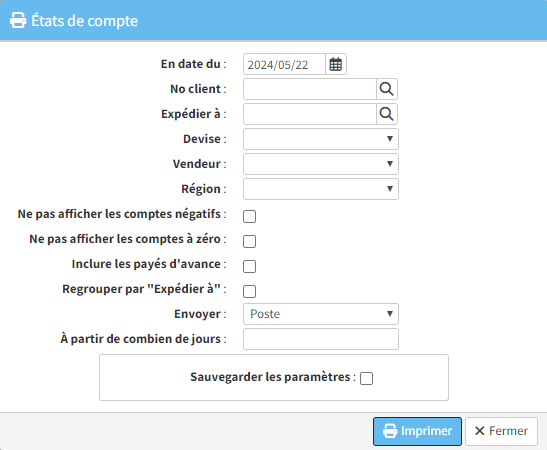Check Ne pas afficher les comptes à zéro

(x=249, y=241)
